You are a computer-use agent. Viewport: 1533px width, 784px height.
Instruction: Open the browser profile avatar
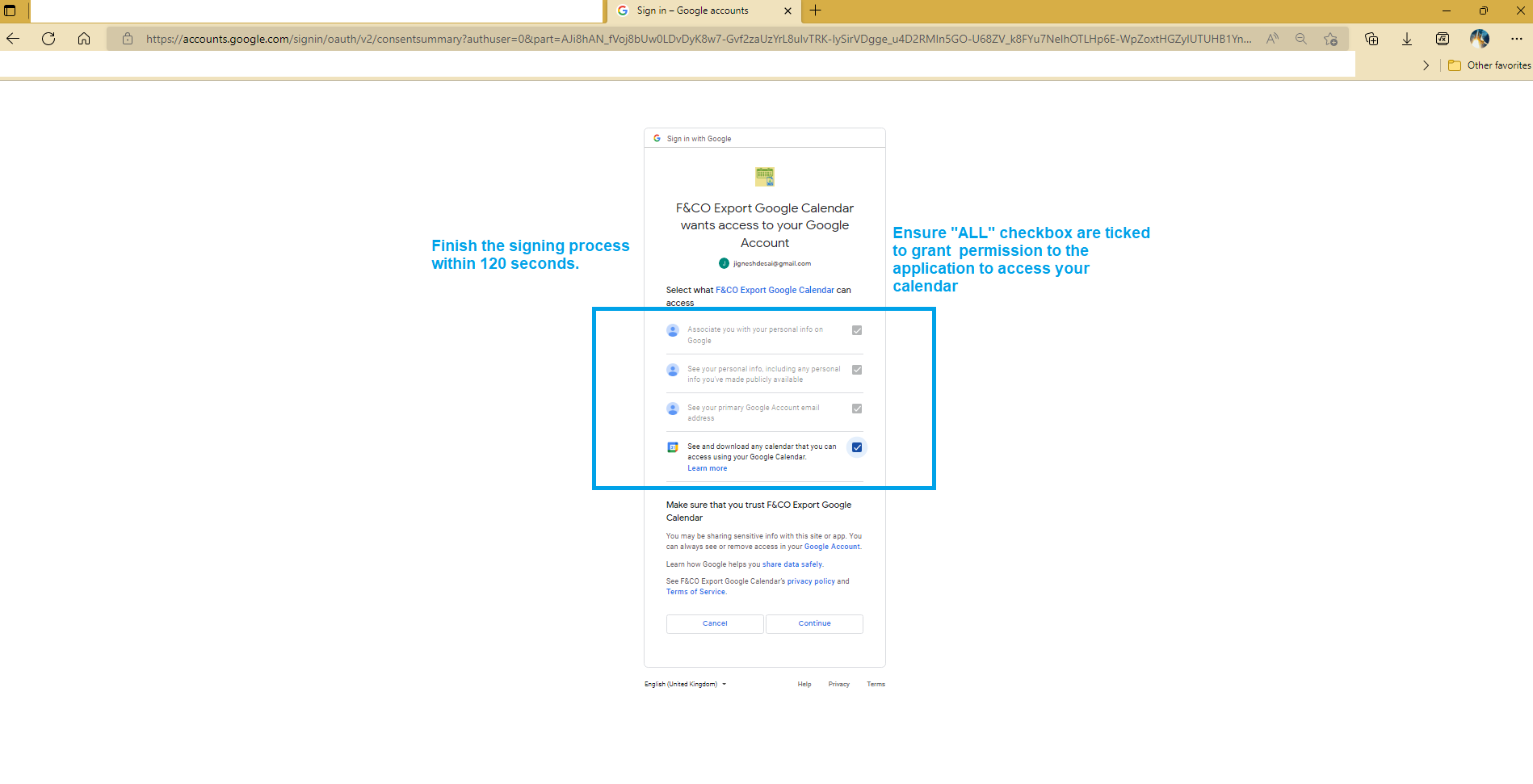[x=1480, y=39]
